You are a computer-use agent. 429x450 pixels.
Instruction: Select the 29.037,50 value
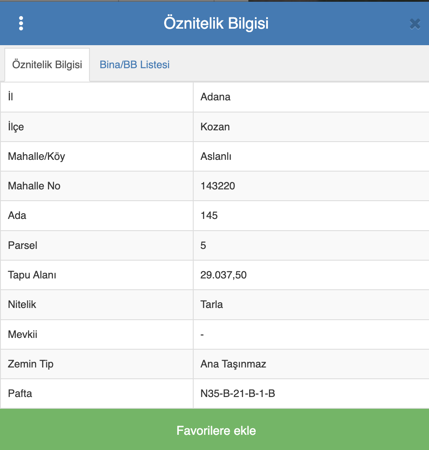(223, 275)
